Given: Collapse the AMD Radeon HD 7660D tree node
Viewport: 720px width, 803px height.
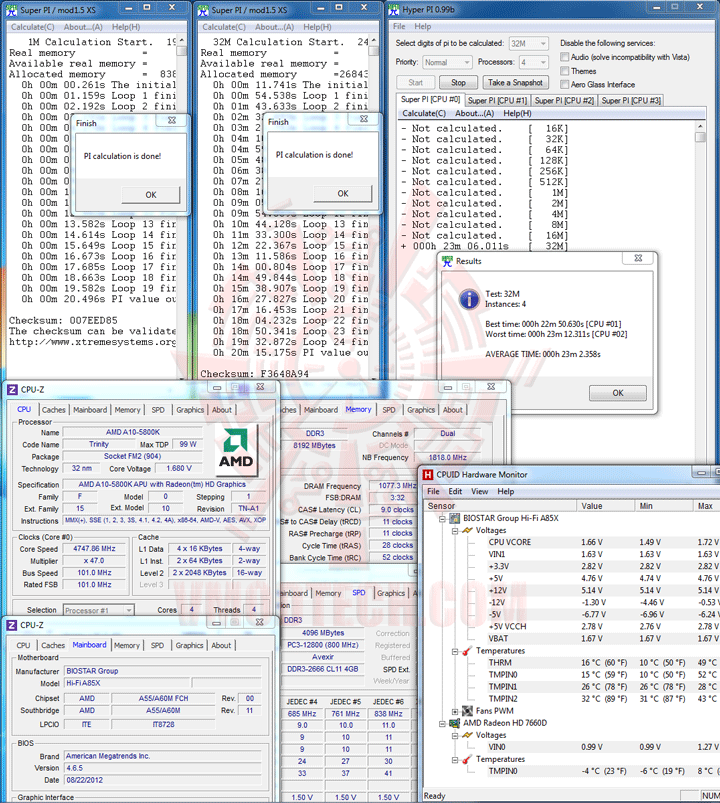Looking at the screenshot, I should 442,724.
